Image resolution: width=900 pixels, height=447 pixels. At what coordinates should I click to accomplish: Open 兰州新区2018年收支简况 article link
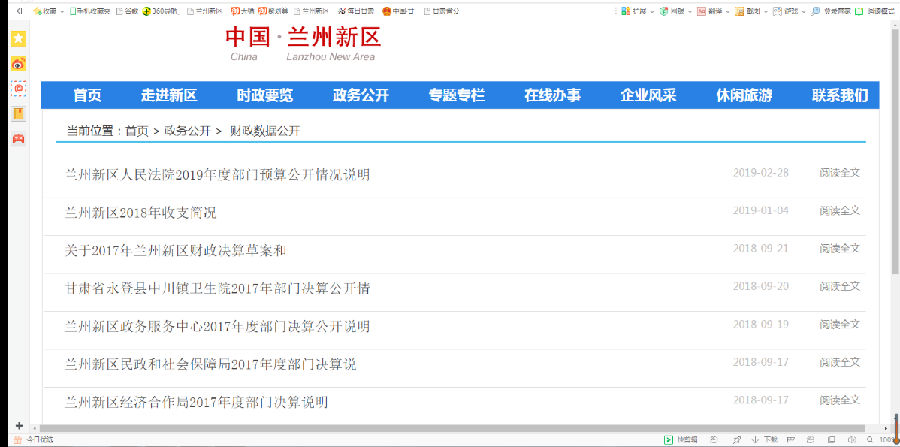[140, 212]
